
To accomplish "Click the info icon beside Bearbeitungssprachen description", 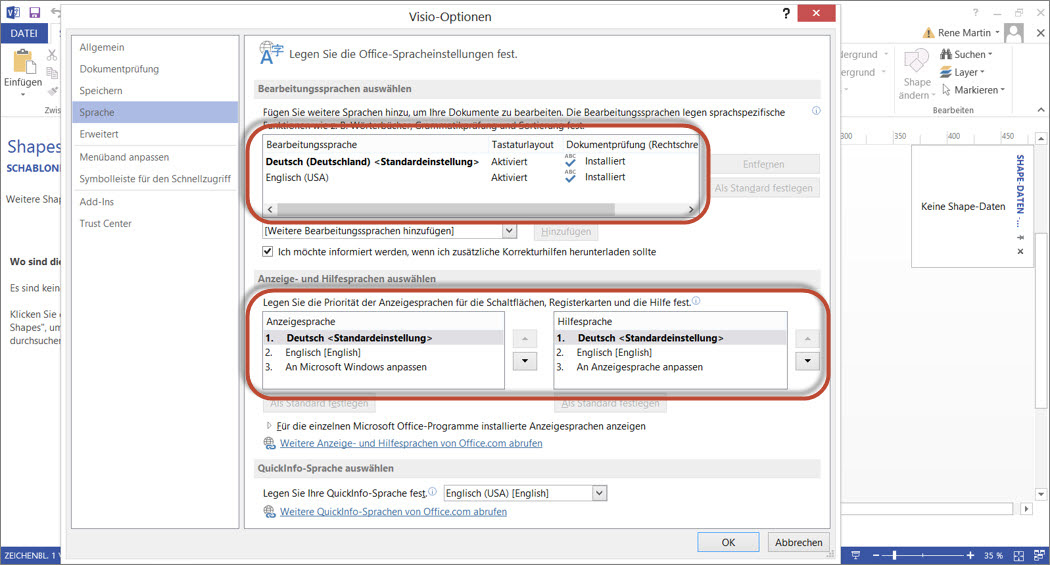I will click(x=816, y=111).
